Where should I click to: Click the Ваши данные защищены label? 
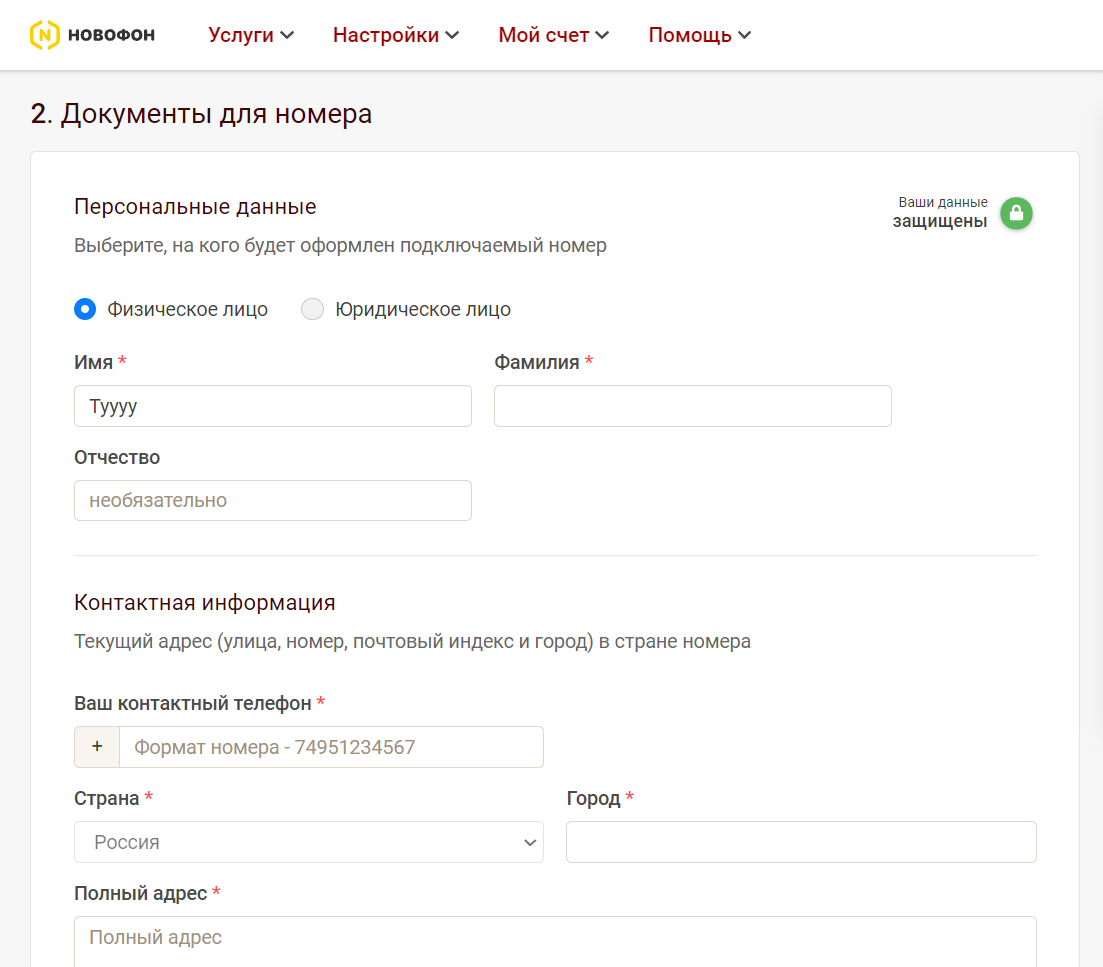(940, 213)
